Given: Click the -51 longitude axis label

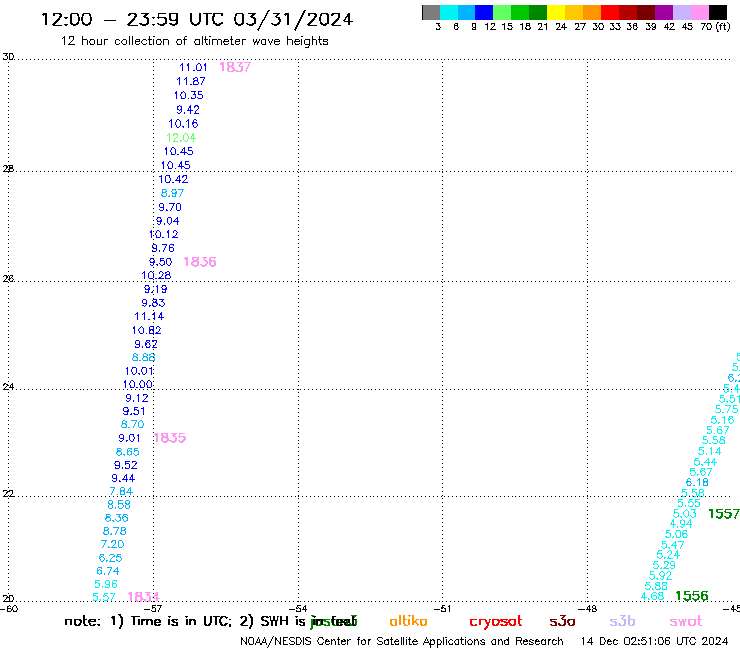Looking at the screenshot, I should coord(442,608).
